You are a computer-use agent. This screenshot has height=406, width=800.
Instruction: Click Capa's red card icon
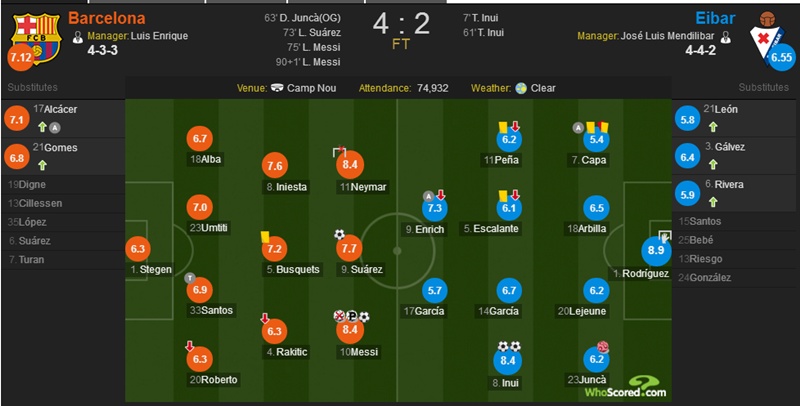coord(603,126)
